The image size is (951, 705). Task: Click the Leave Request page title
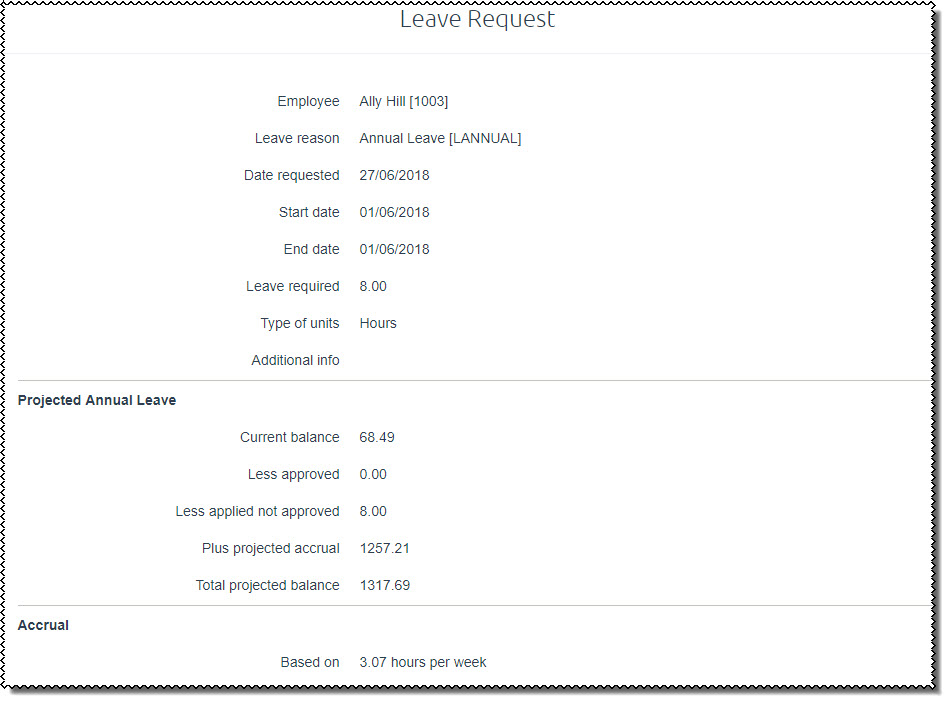[477, 19]
